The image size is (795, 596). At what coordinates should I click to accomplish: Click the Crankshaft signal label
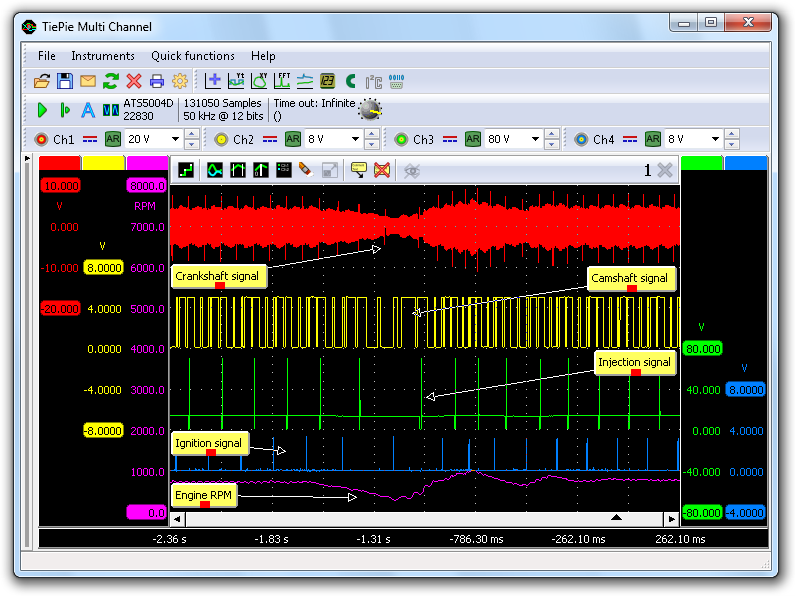point(218,275)
